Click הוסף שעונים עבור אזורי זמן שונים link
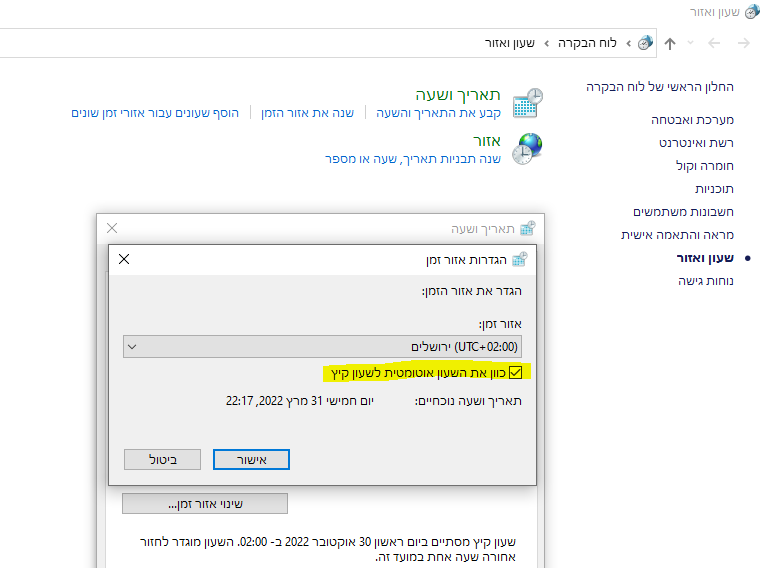This screenshot has width=763, height=568. click(x=155, y=113)
